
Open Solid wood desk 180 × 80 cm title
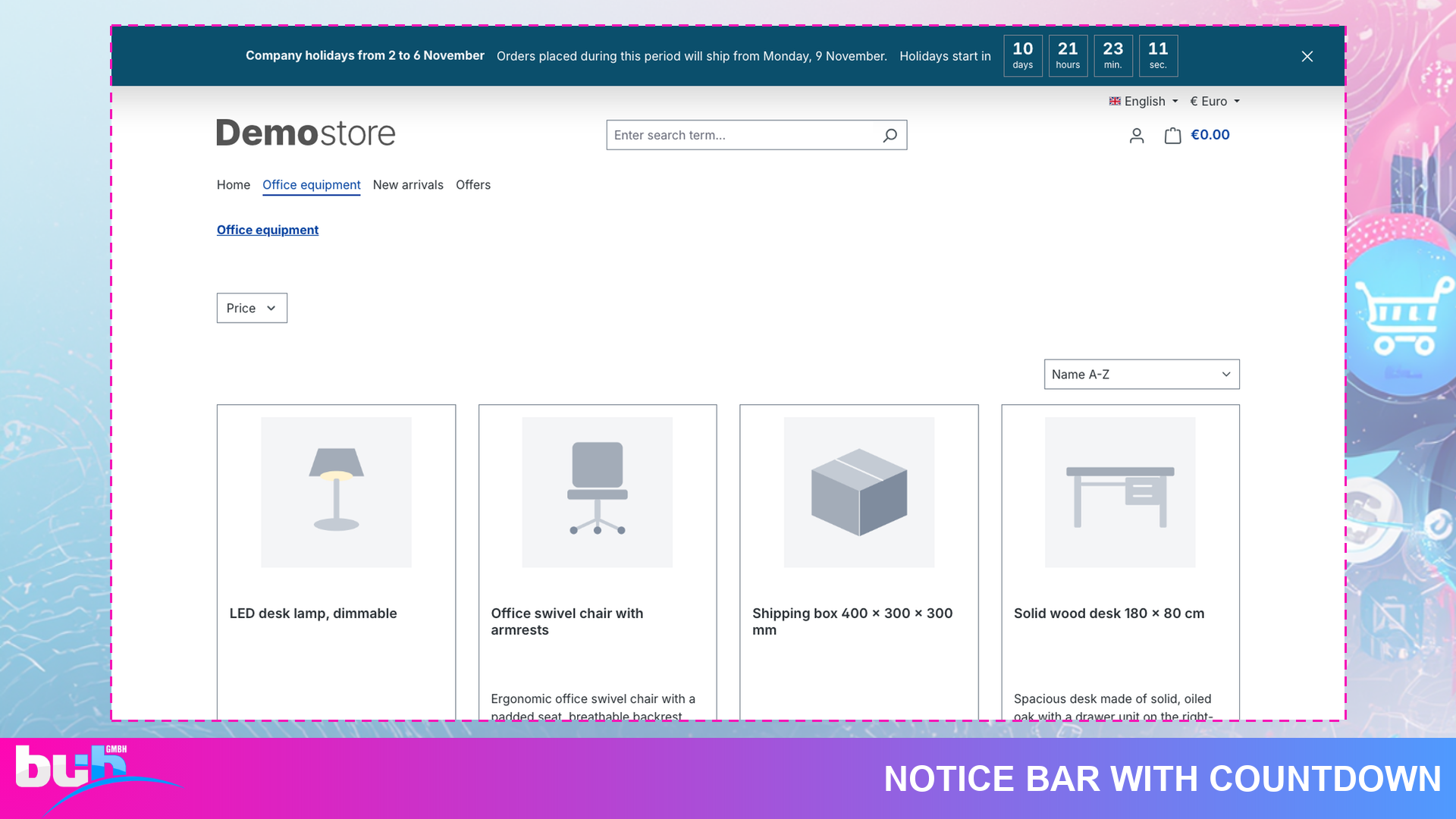1109,613
